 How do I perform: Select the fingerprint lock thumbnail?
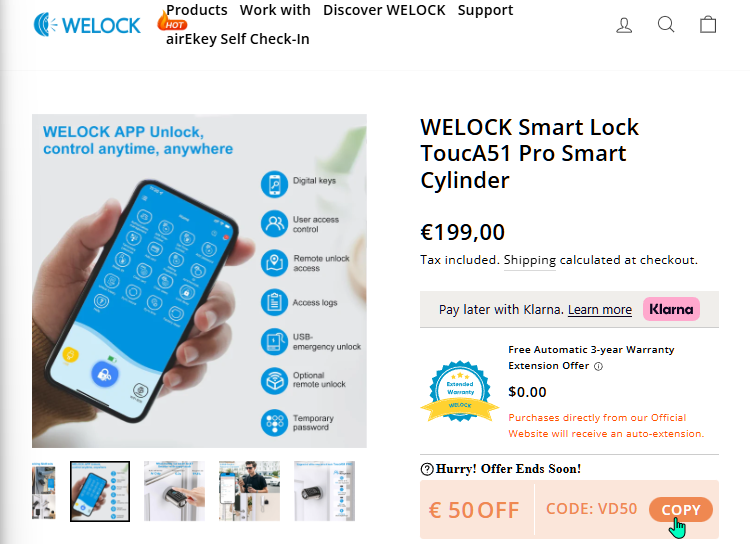coord(174,491)
